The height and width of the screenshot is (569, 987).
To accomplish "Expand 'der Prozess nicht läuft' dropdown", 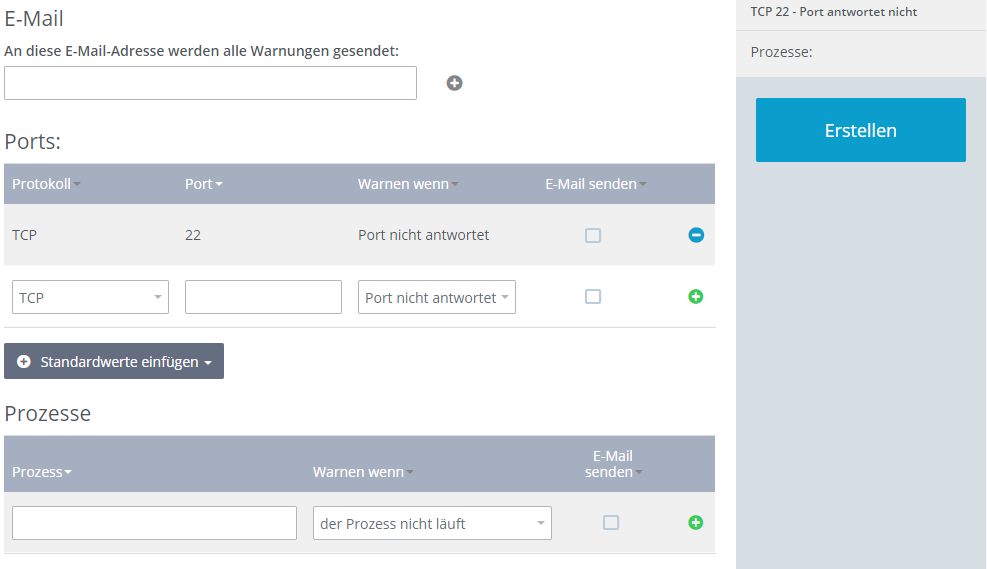I will [432, 523].
